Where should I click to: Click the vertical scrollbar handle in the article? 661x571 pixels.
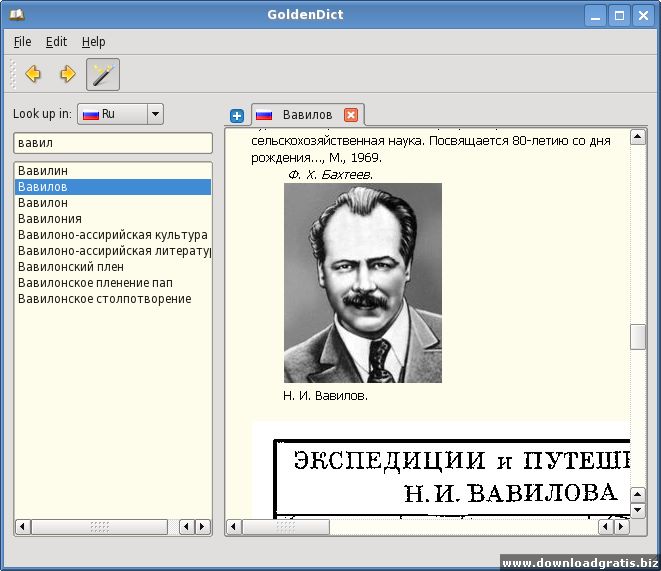pos(637,337)
